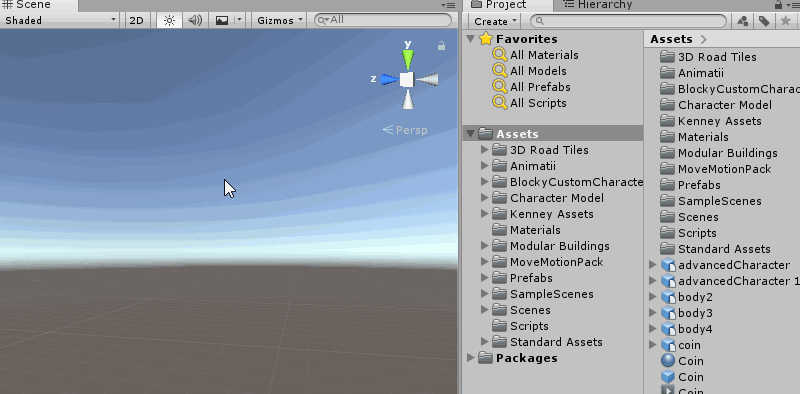Screen dimensions: 800x394
Task: Open the Gizmos dropdown menu
Action: (x=280, y=20)
